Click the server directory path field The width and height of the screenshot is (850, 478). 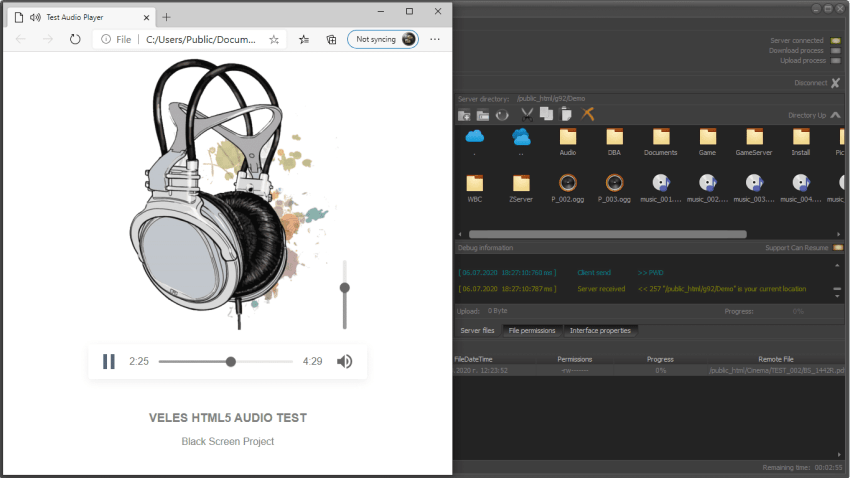pos(551,99)
